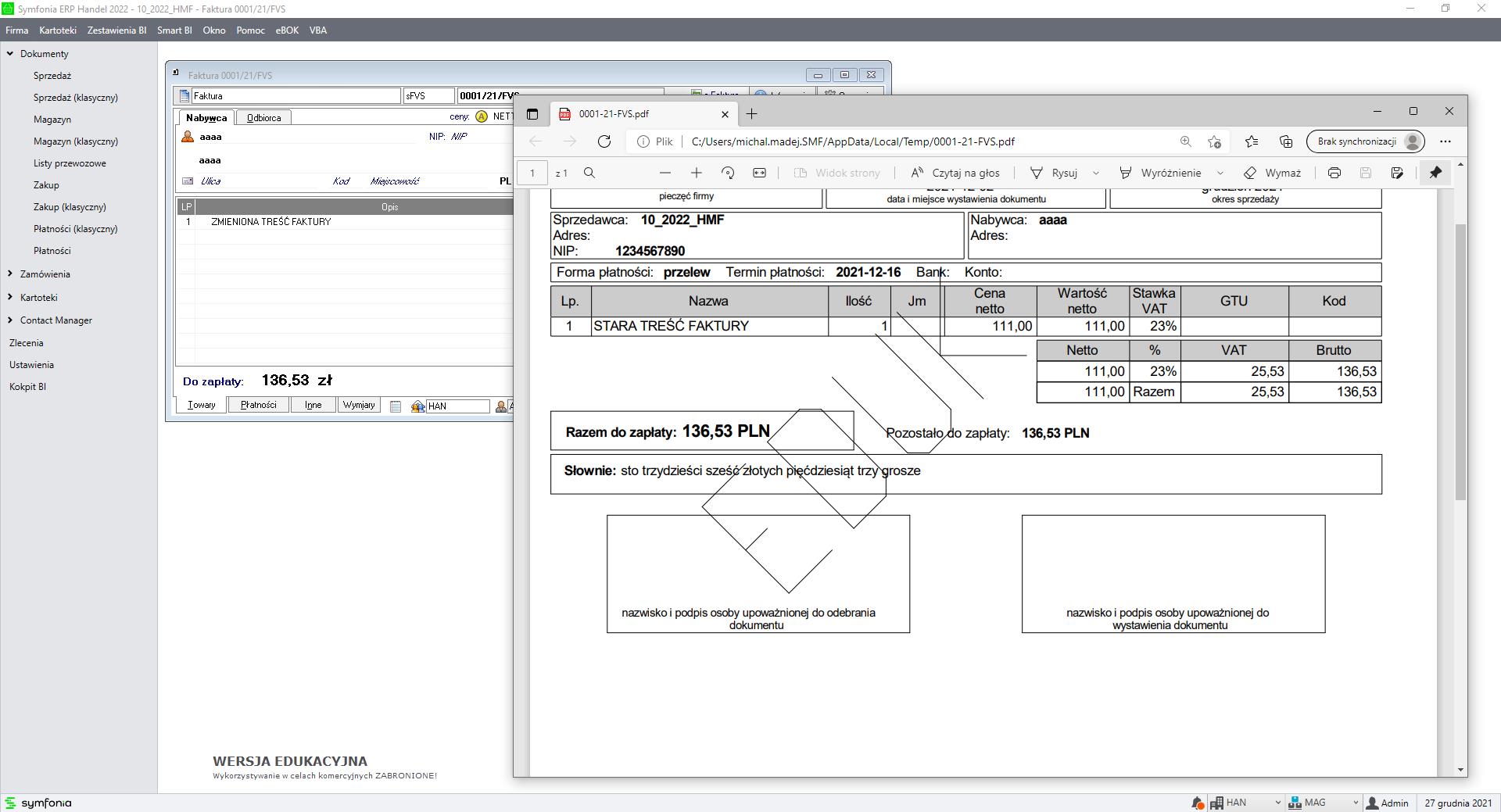The height and width of the screenshot is (812, 1501).
Task: Click the browser address bar URL
Action: coord(852,141)
